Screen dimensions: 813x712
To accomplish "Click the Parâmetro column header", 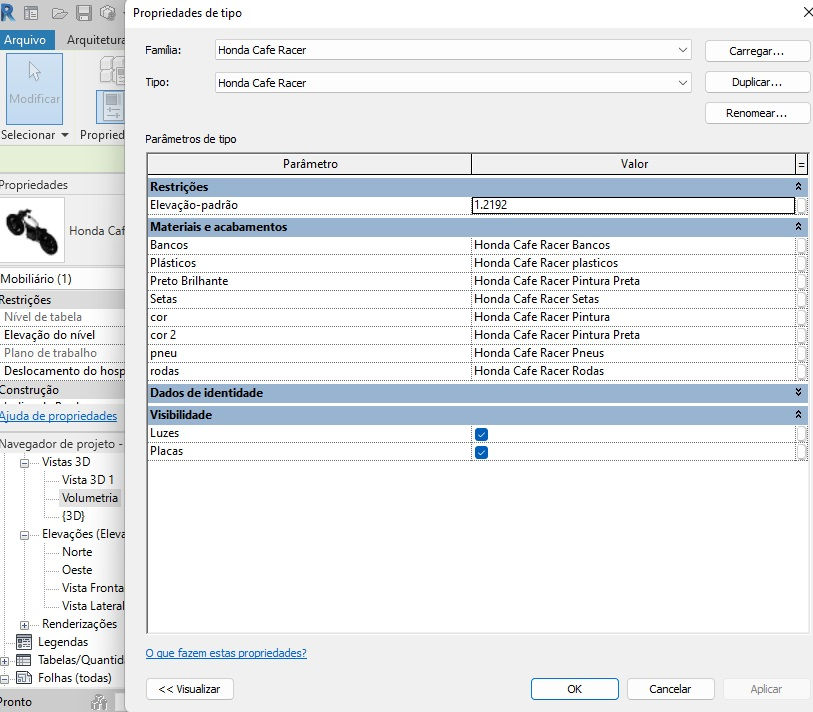I will point(310,164).
